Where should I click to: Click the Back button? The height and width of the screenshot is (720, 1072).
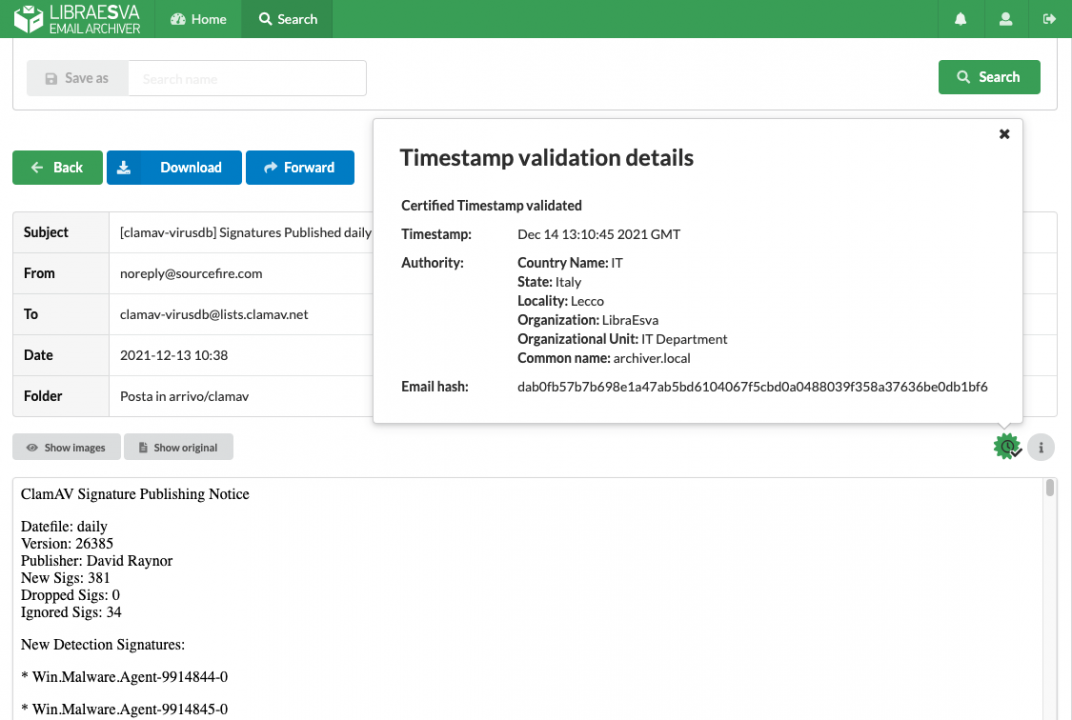57,168
